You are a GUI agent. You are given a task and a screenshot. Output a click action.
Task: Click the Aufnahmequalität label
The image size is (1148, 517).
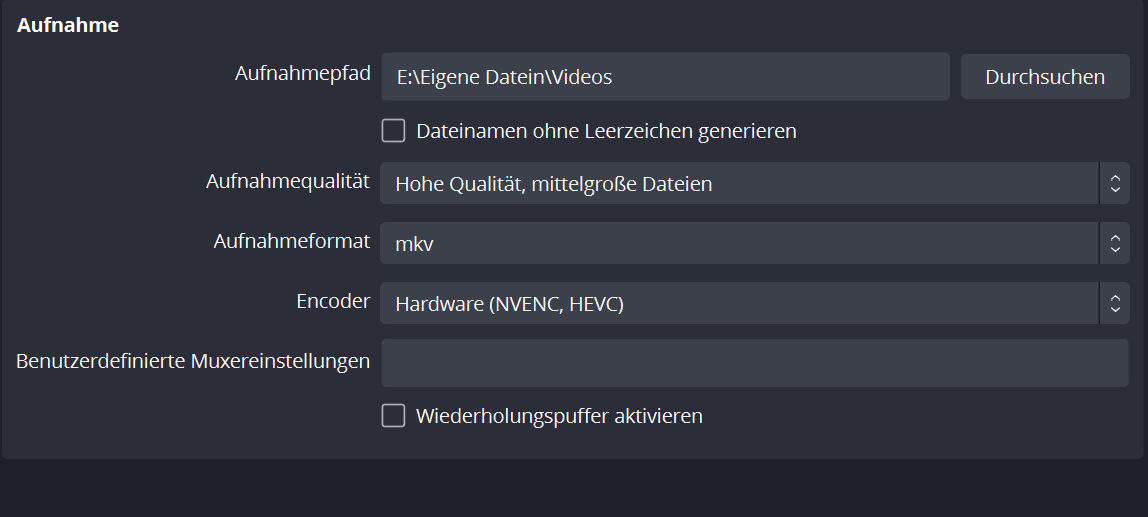point(288,182)
